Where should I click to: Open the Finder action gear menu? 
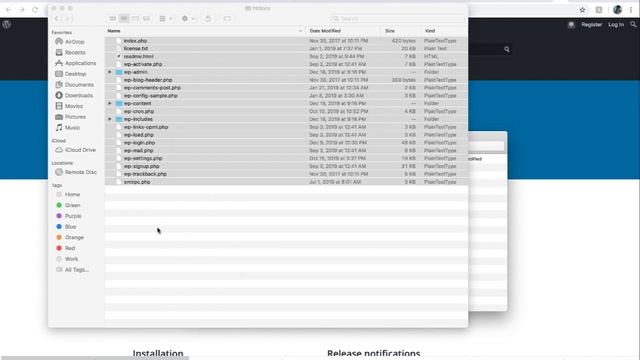188,18
